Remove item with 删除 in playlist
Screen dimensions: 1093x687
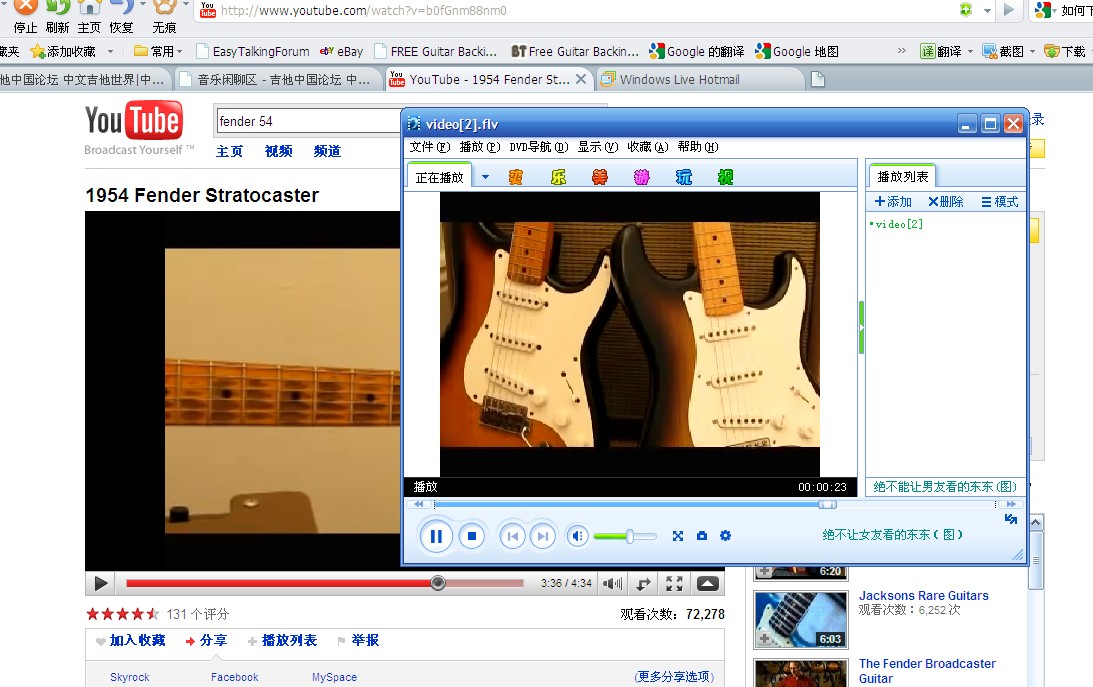945,202
